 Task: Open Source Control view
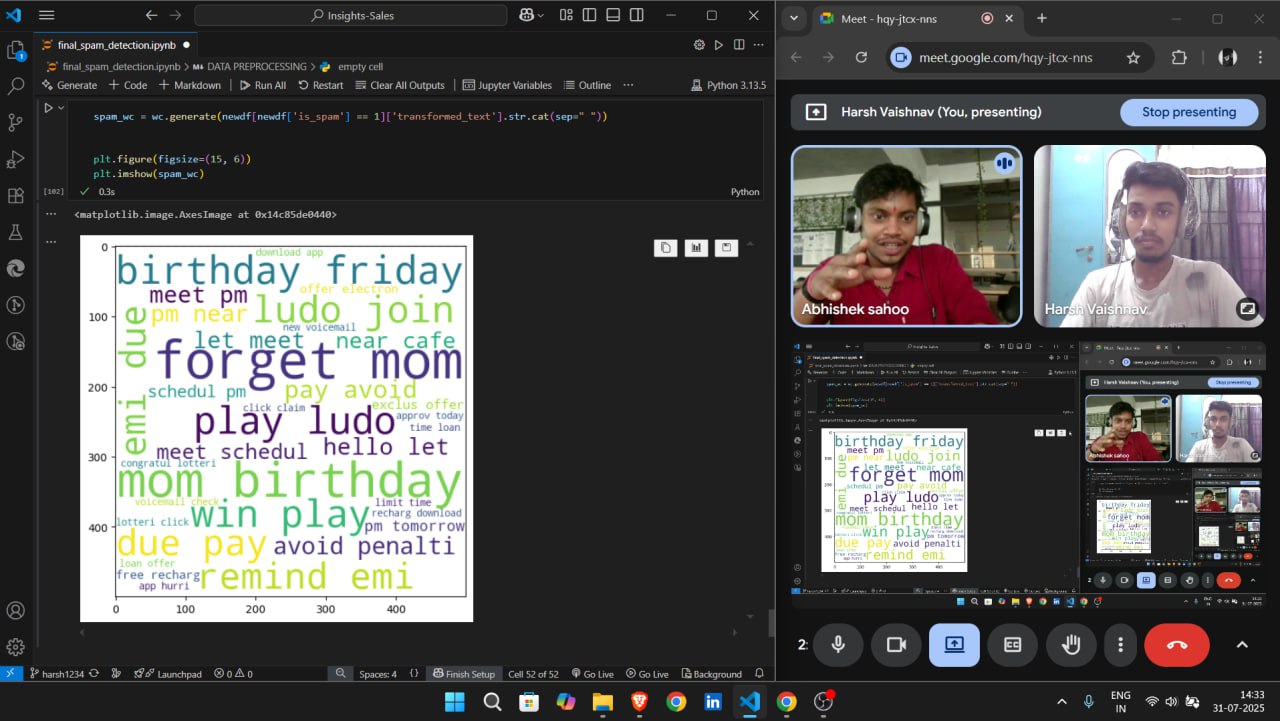(15, 123)
